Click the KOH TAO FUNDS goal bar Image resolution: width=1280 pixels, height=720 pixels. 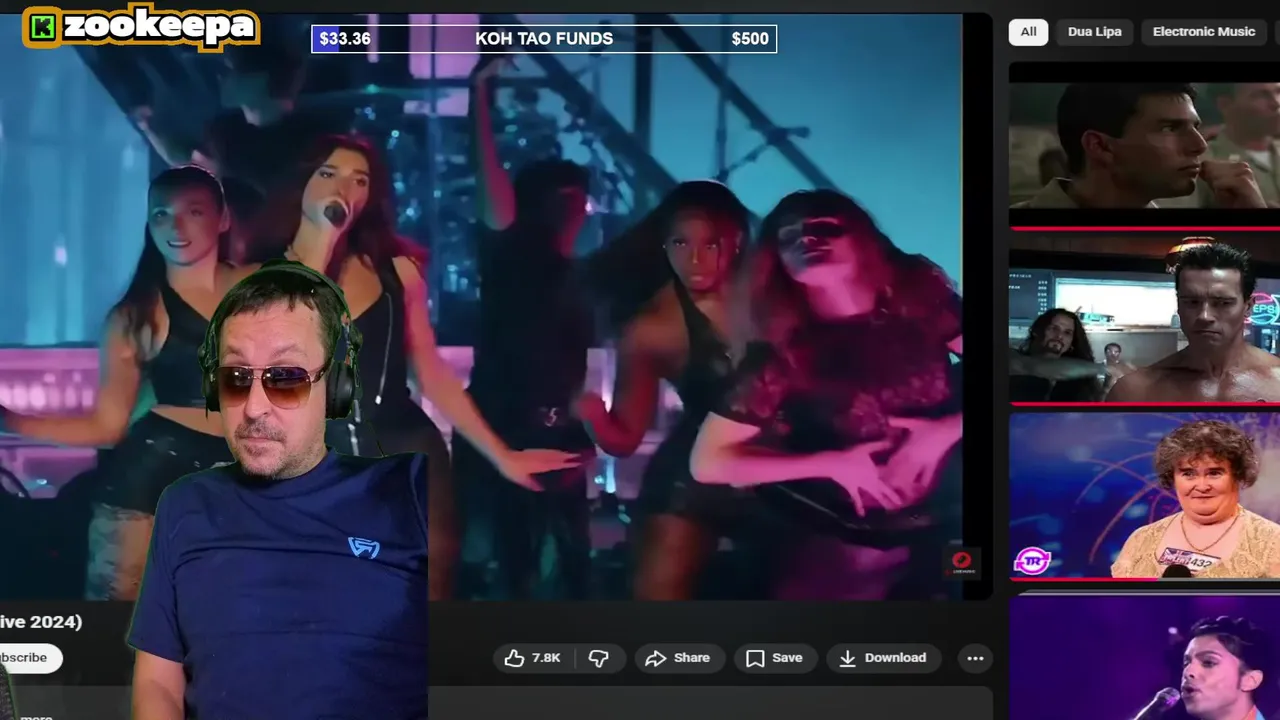click(544, 39)
